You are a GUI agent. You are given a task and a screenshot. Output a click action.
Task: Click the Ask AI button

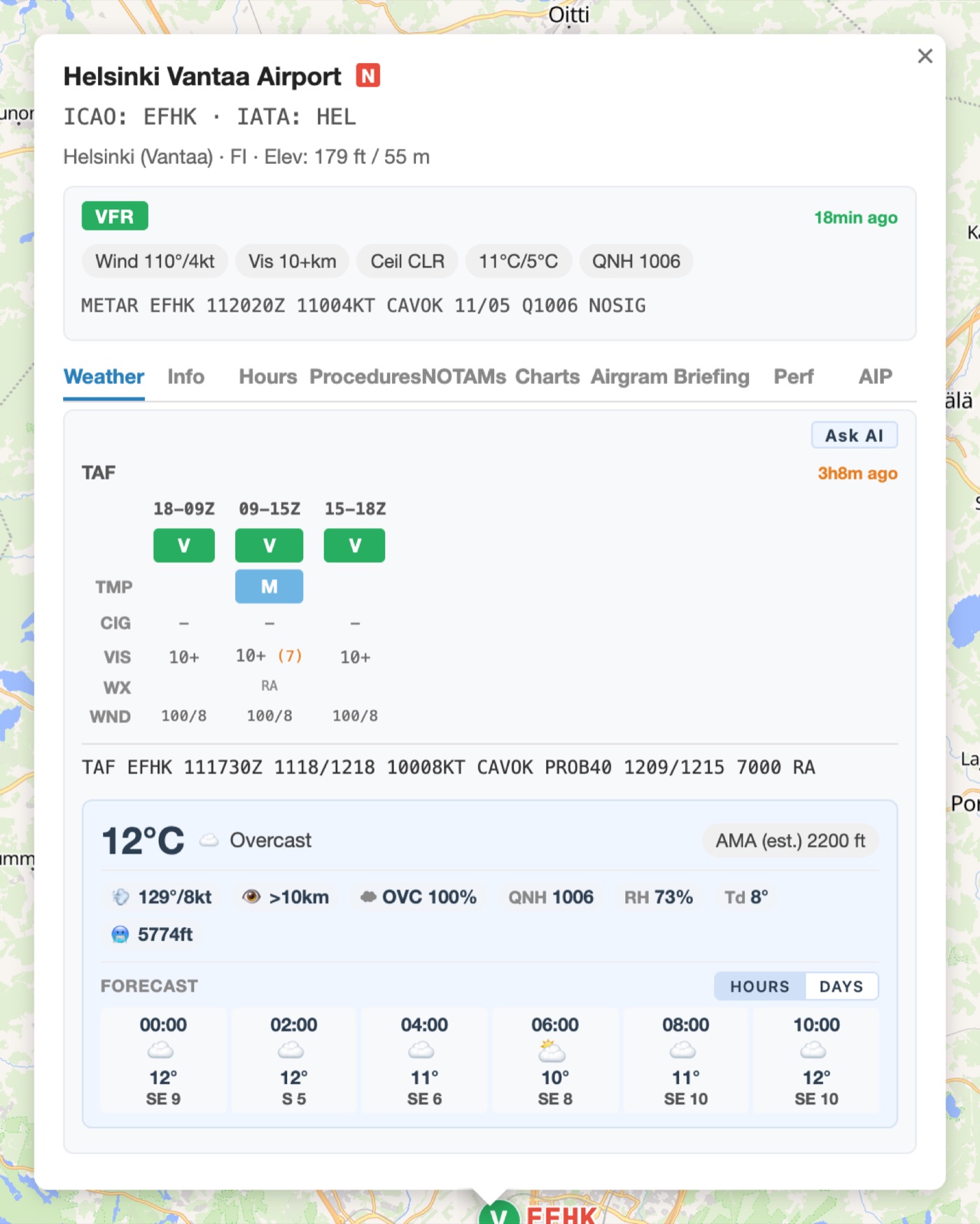[854, 436]
